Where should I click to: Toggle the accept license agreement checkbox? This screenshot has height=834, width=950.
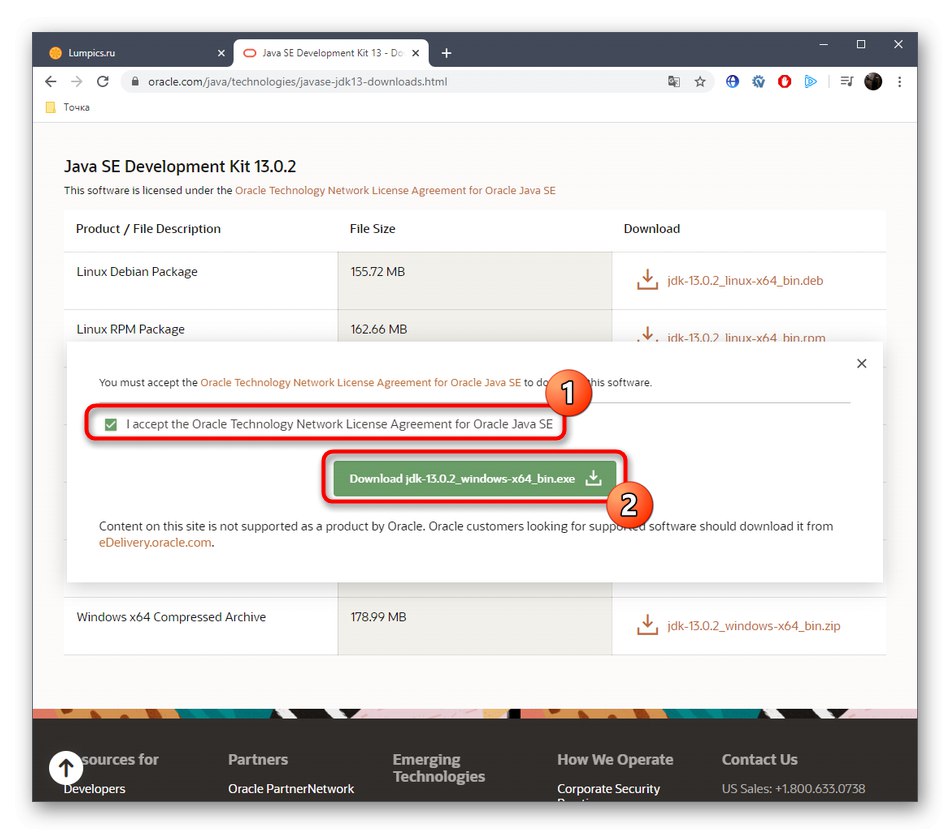(x=110, y=425)
